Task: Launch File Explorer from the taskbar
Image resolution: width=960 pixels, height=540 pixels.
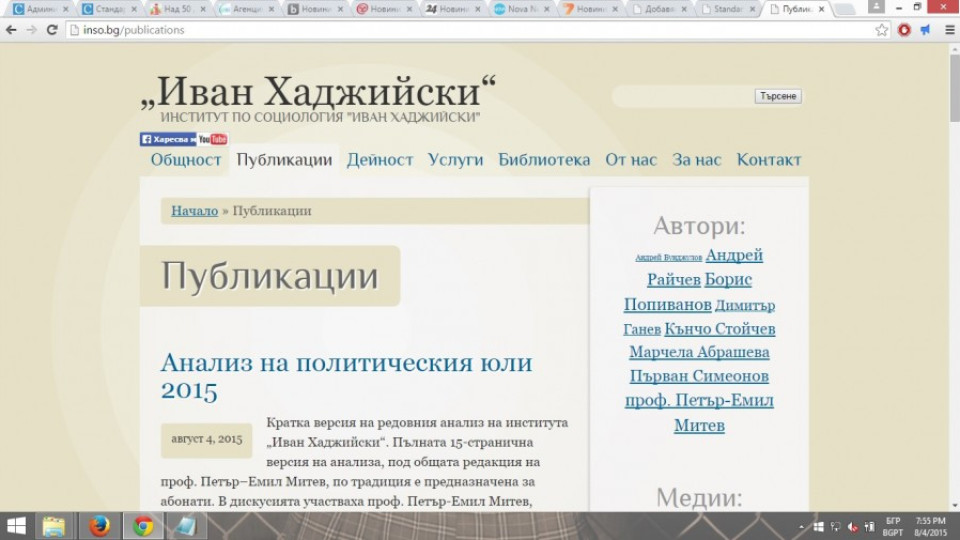Action: pyautogui.click(x=54, y=526)
